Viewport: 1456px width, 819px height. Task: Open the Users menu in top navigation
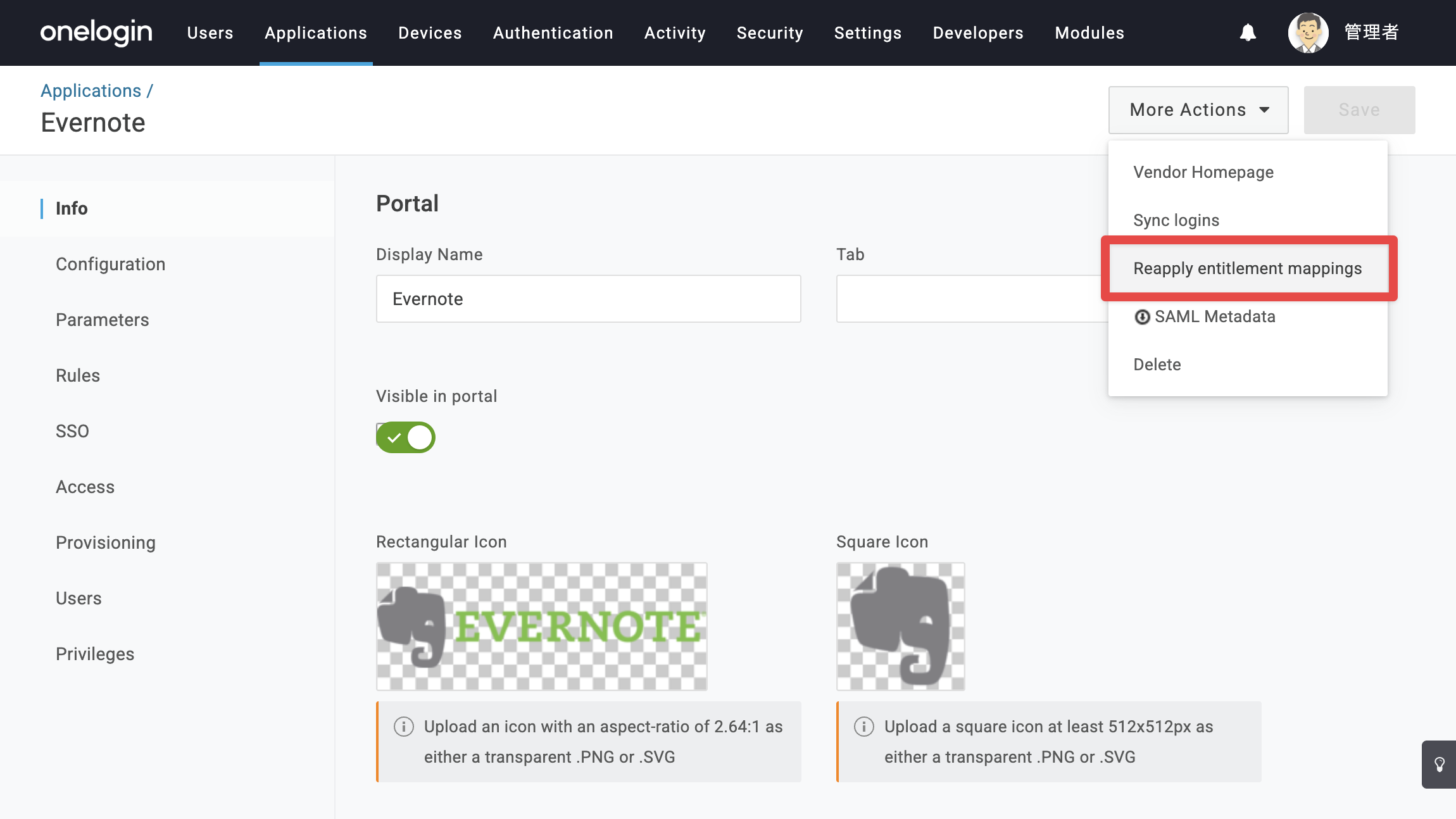(210, 33)
